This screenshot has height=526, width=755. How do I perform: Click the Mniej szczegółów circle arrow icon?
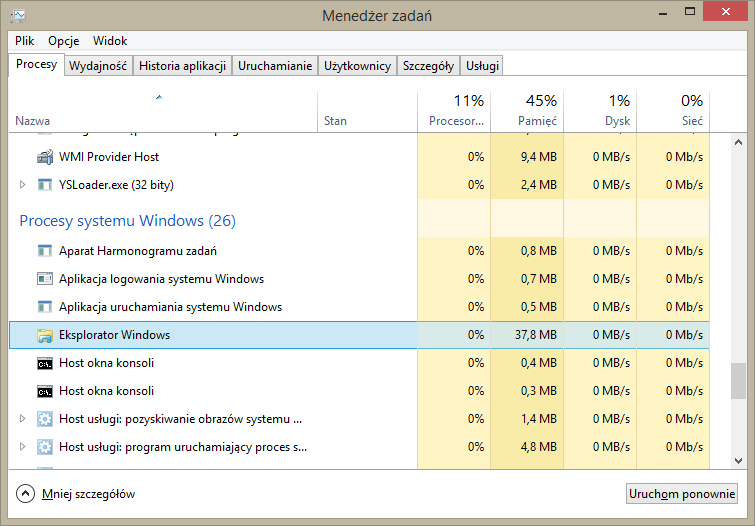click(25, 494)
